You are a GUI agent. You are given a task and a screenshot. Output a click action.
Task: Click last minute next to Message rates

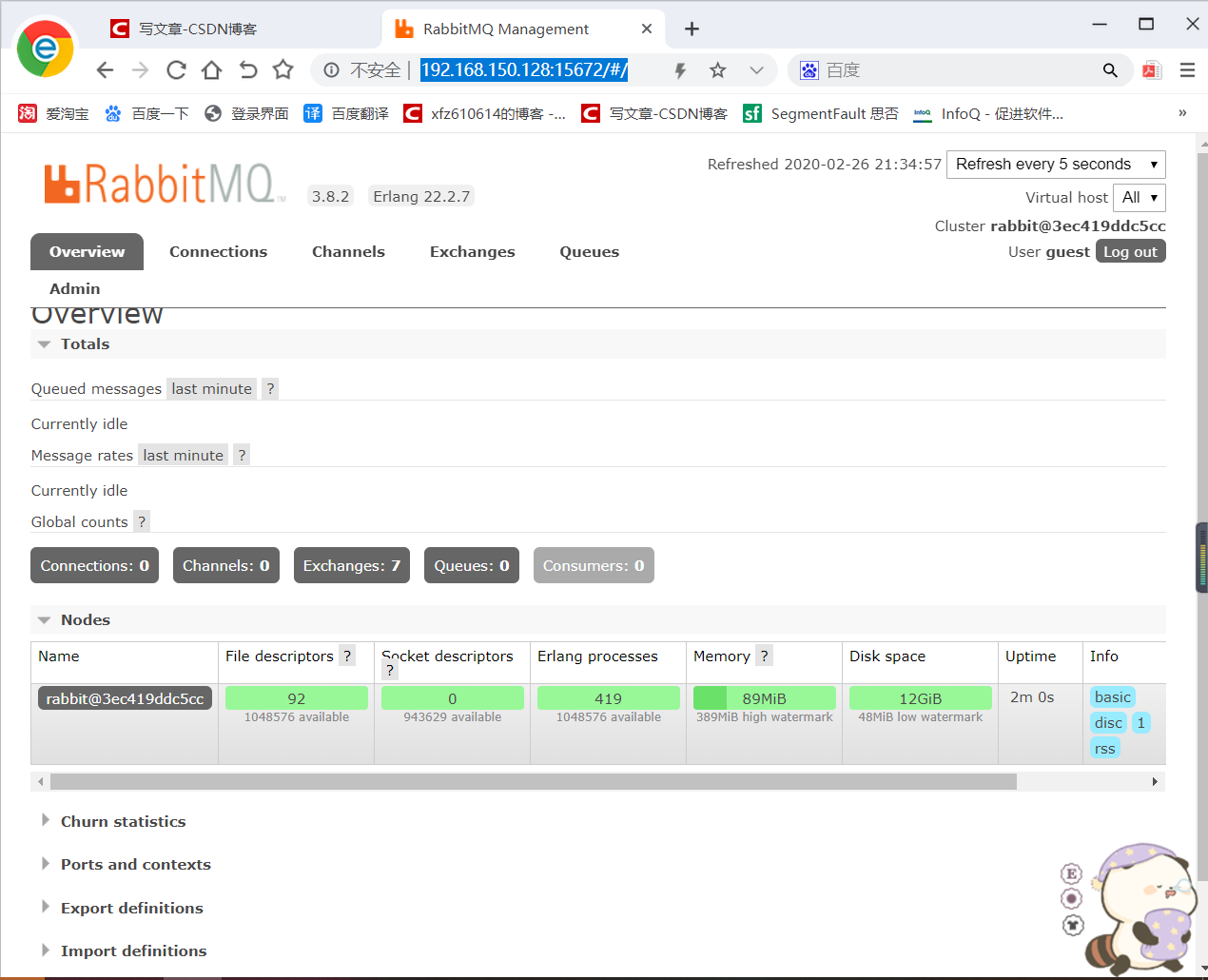183,455
